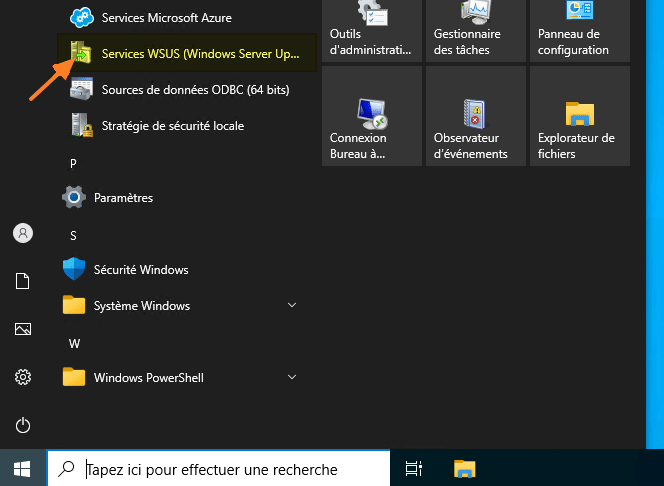Open the user account icon
Image resolution: width=664 pixels, height=486 pixels.
(x=22, y=233)
